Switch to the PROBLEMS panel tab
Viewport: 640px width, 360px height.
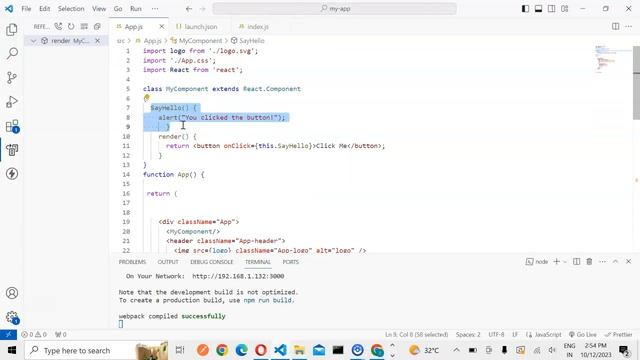click(x=132, y=262)
